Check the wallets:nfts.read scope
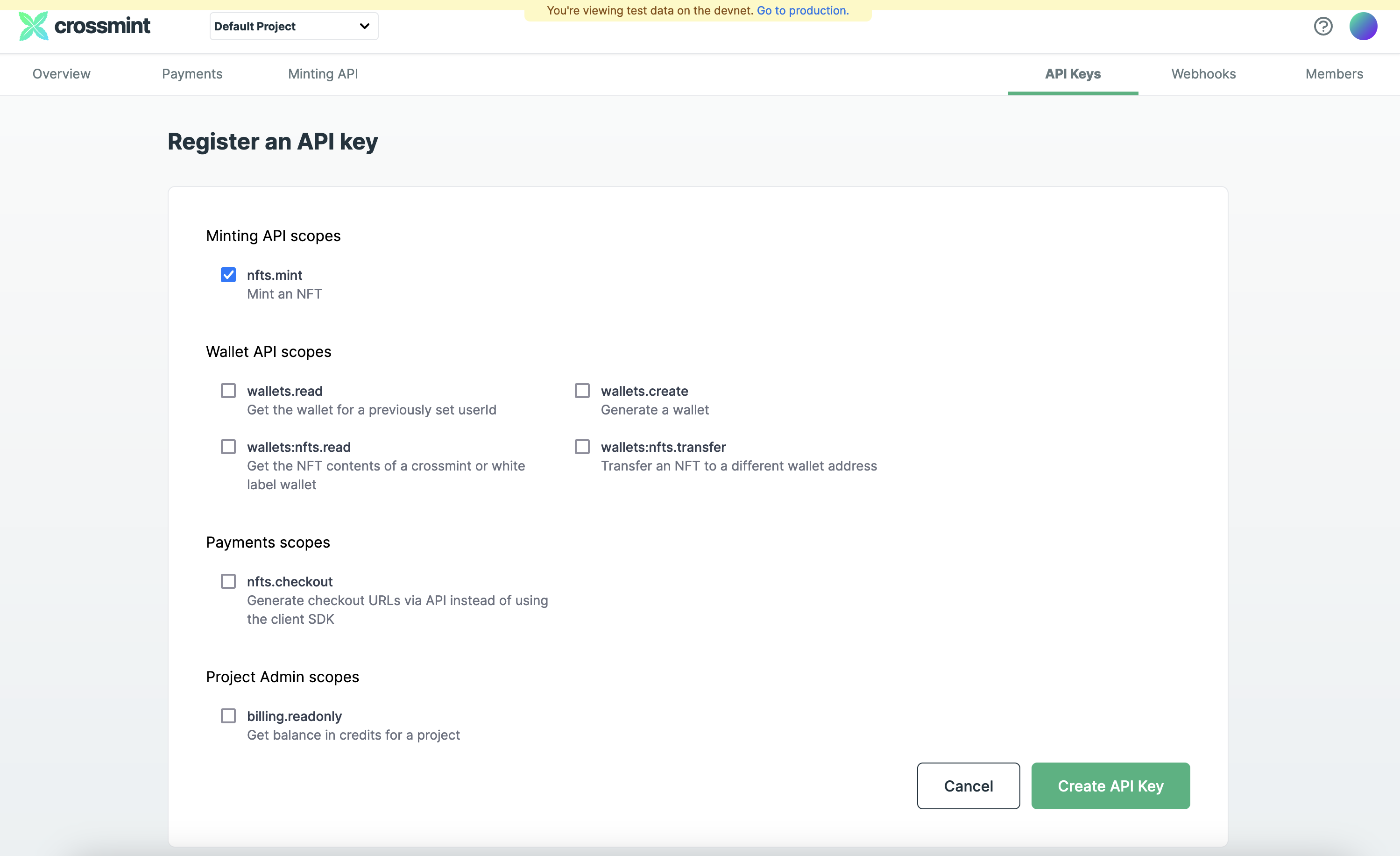1400x856 pixels. pyautogui.click(x=228, y=447)
